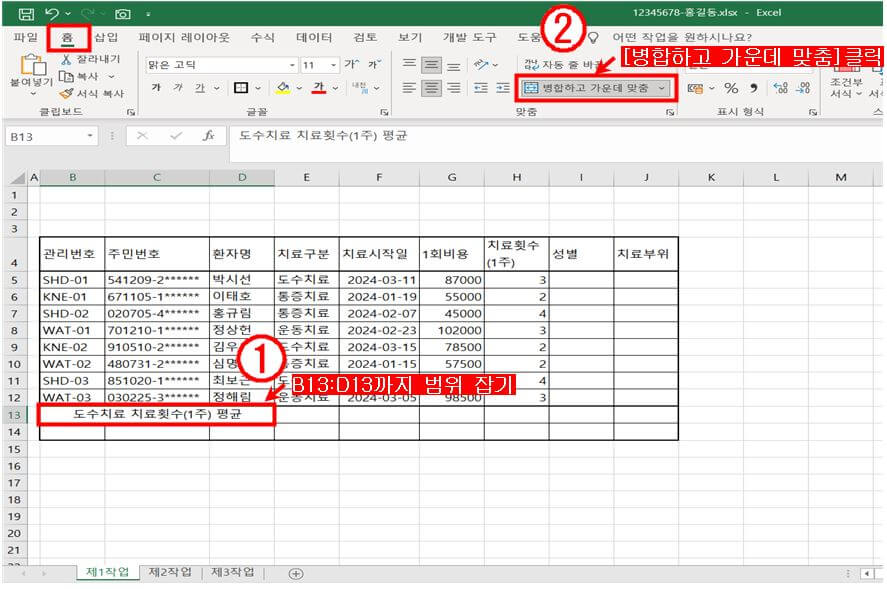The width and height of the screenshot is (887, 589).
Task: Click the Save icon in quick access toolbar
Action: click(x=26, y=14)
